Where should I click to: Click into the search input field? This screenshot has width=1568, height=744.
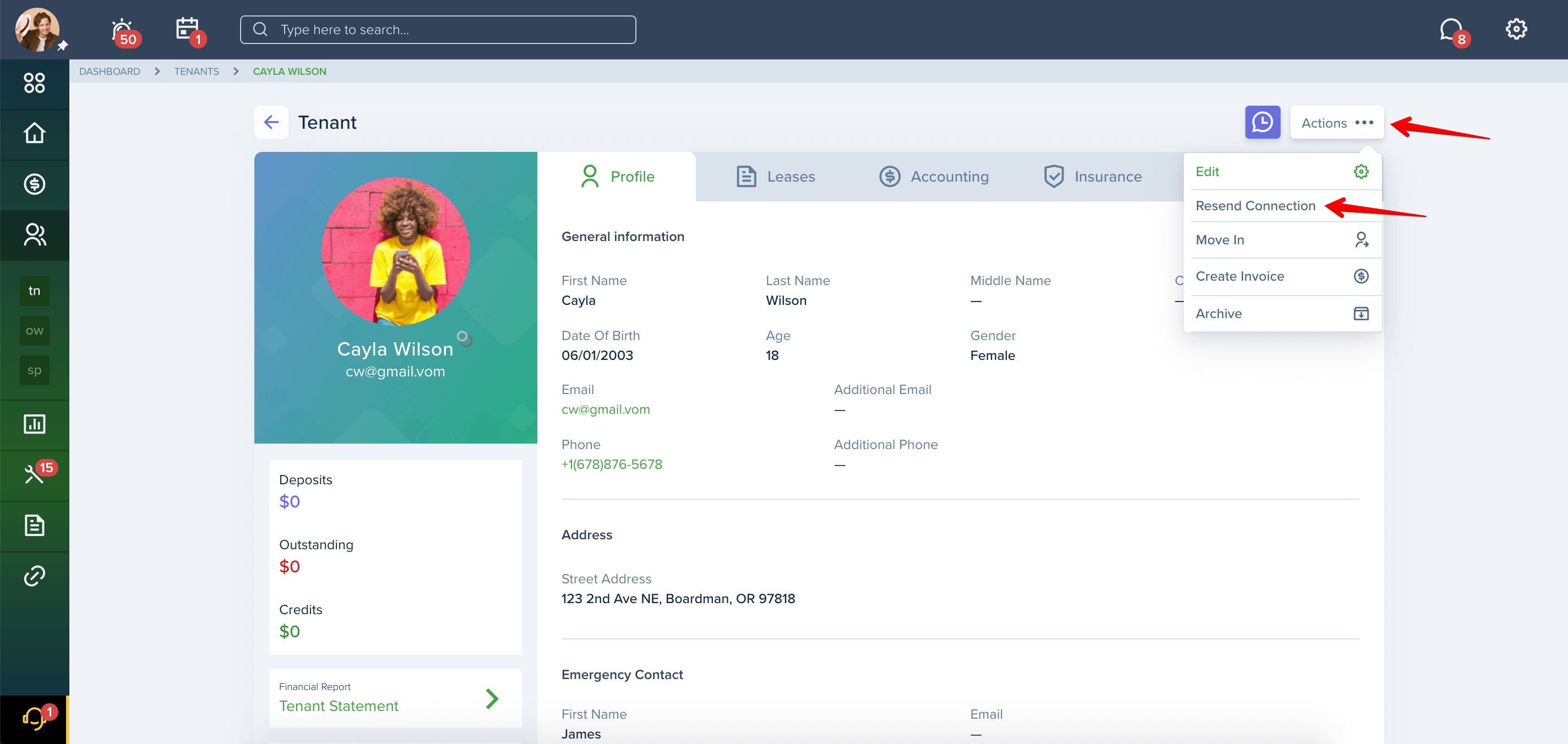(x=438, y=29)
